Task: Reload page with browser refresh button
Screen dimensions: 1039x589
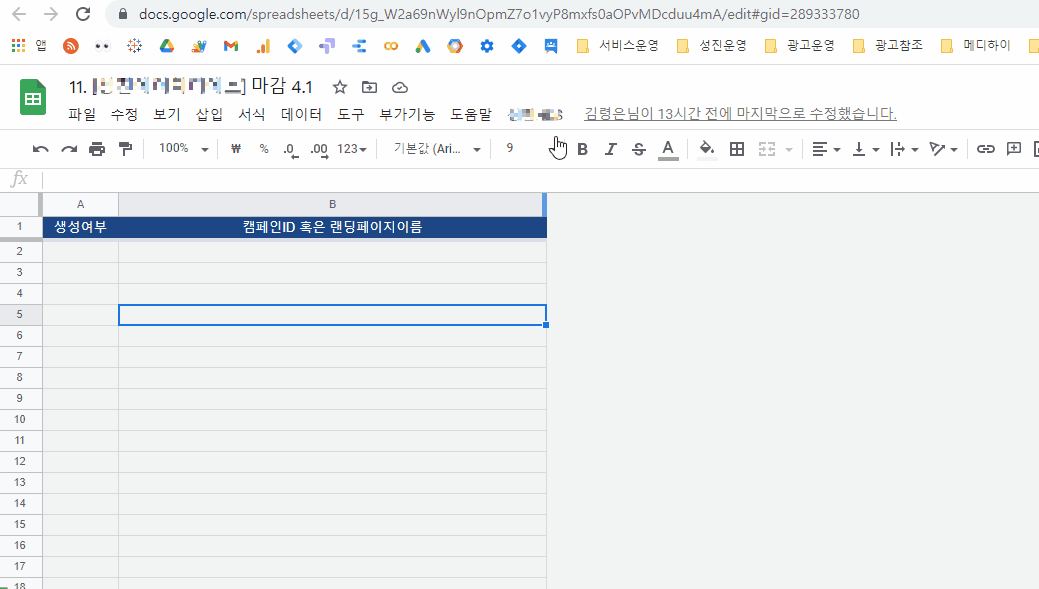Action: tap(83, 14)
